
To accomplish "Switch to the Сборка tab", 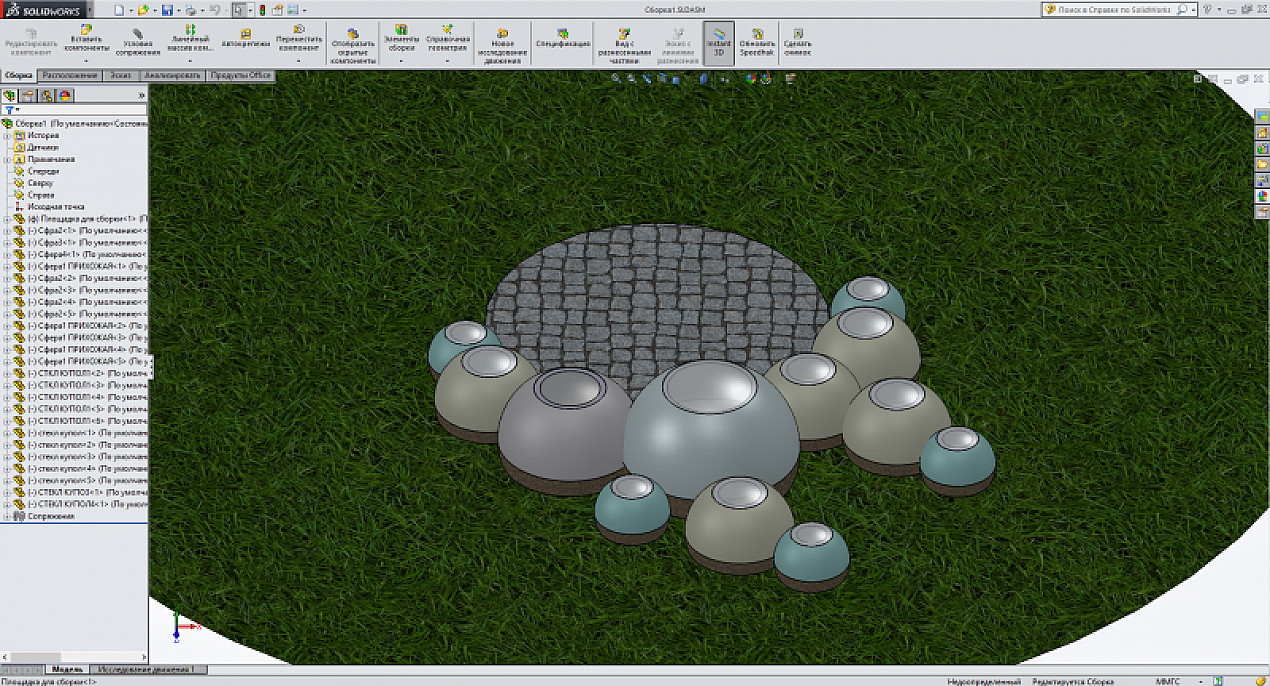I will tap(19, 76).
